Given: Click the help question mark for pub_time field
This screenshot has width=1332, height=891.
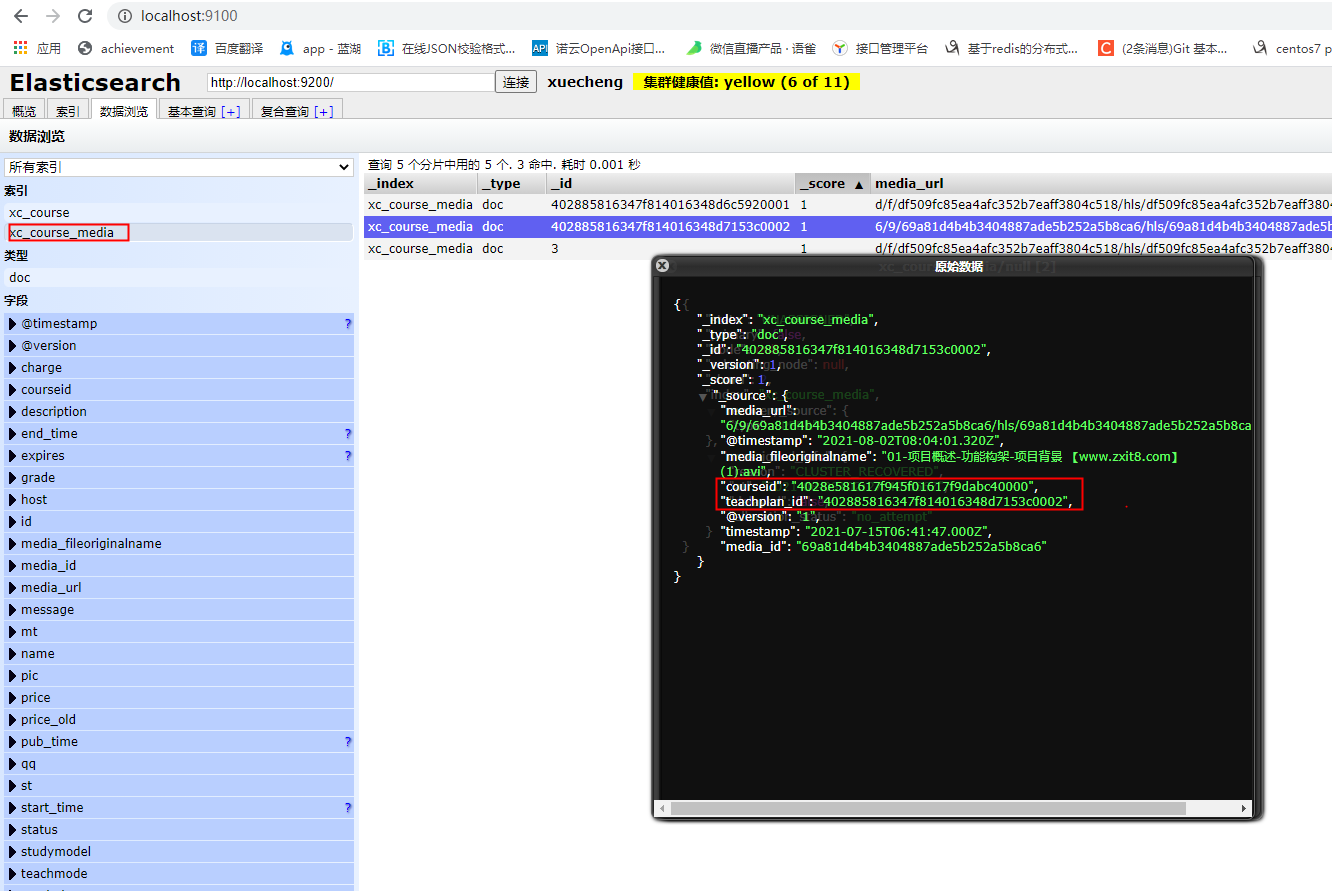Looking at the screenshot, I should [x=348, y=742].
